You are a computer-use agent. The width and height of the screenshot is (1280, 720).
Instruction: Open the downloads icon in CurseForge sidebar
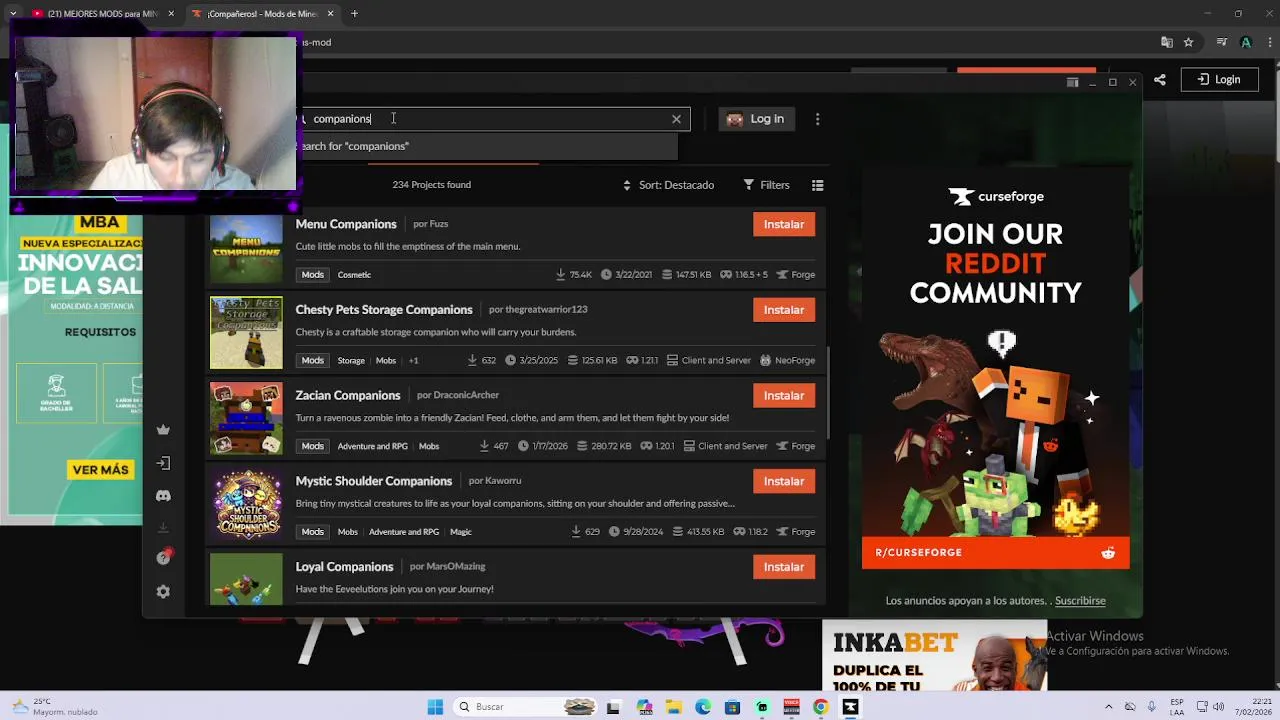(x=163, y=527)
